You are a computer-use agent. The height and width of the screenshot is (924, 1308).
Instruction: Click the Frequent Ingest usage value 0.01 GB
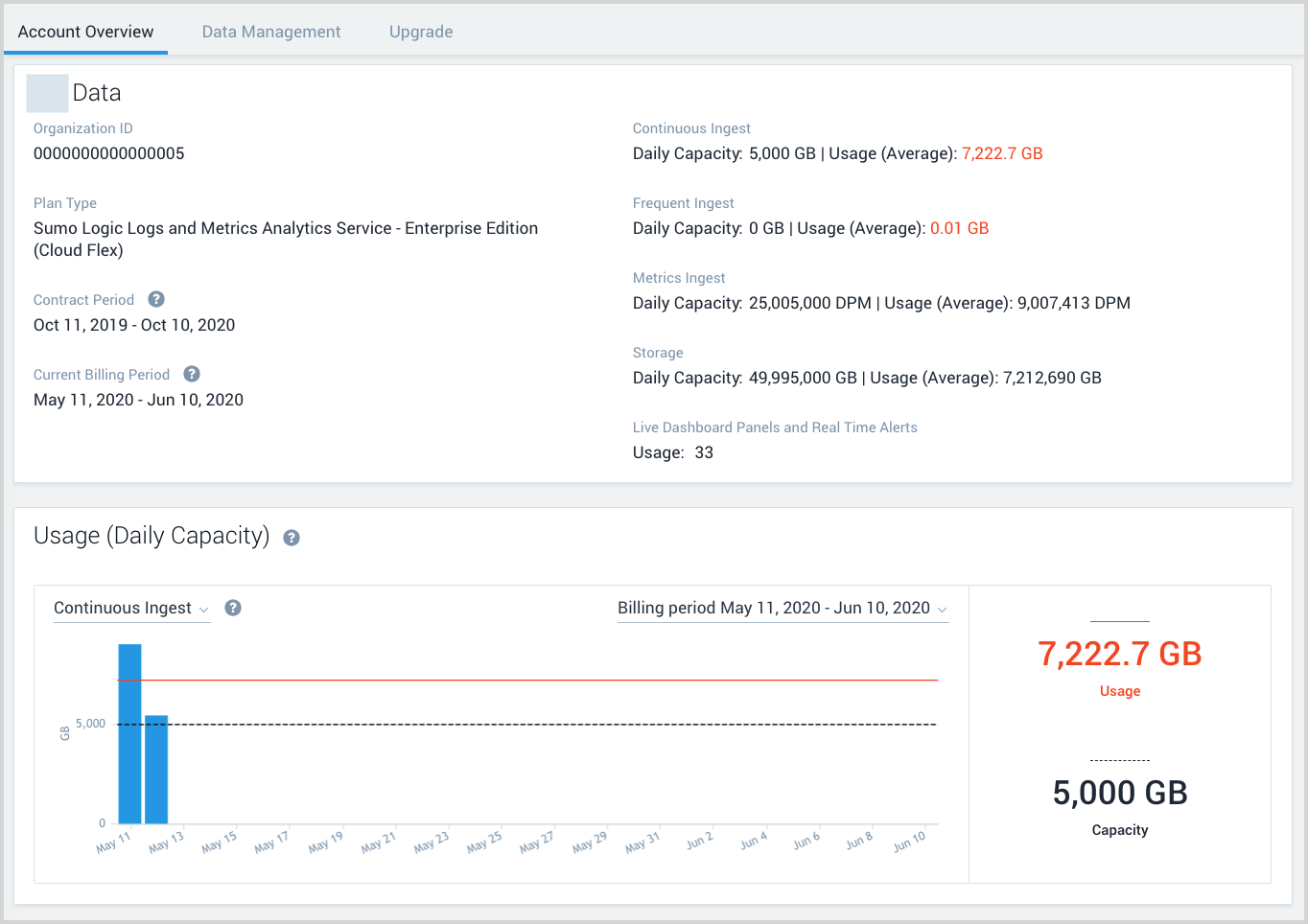pyautogui.click(x=959, y=228)
